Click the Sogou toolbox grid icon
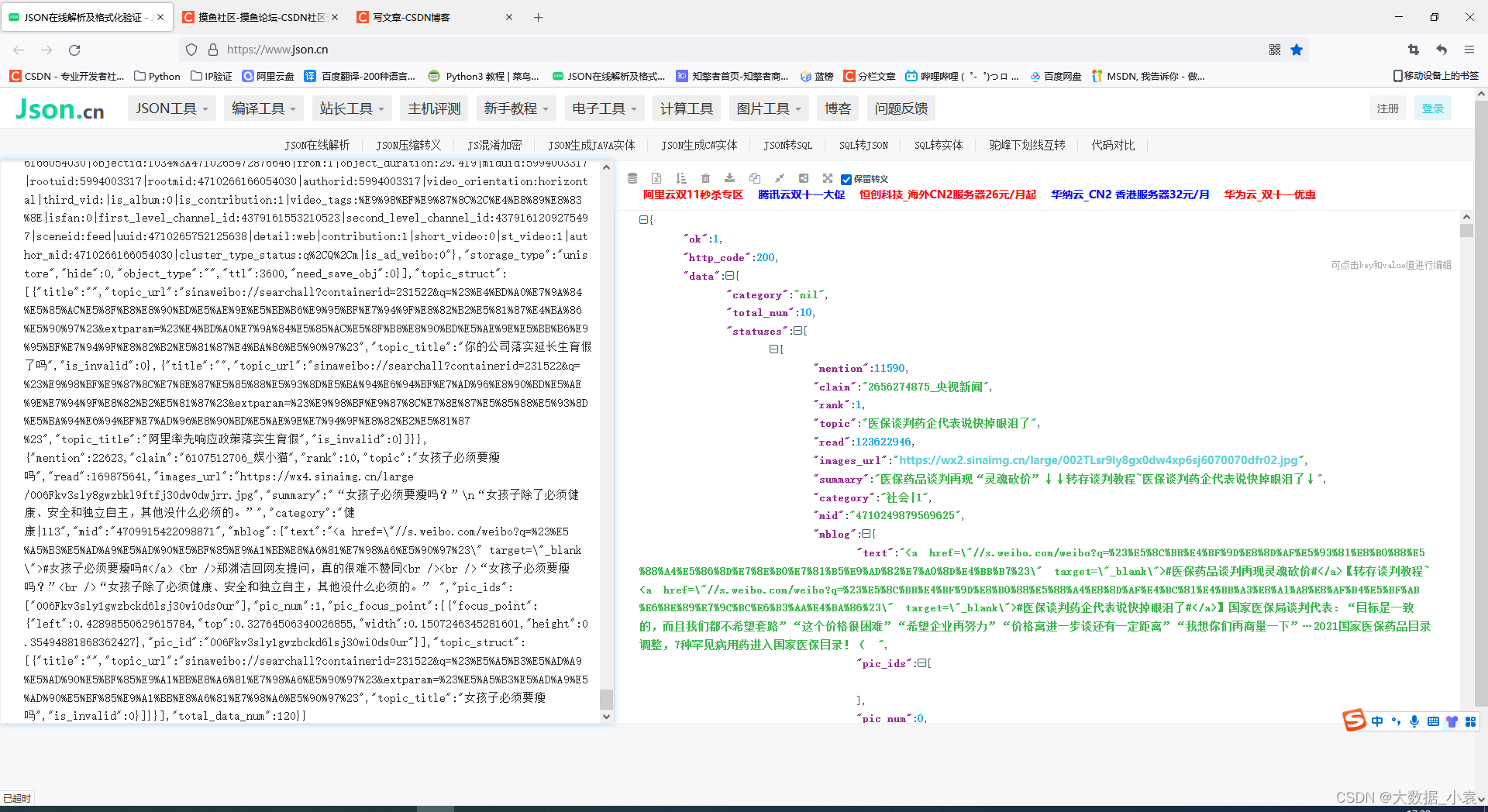Viewport: 1488px width, 812px height. (x=1470, y=721)
